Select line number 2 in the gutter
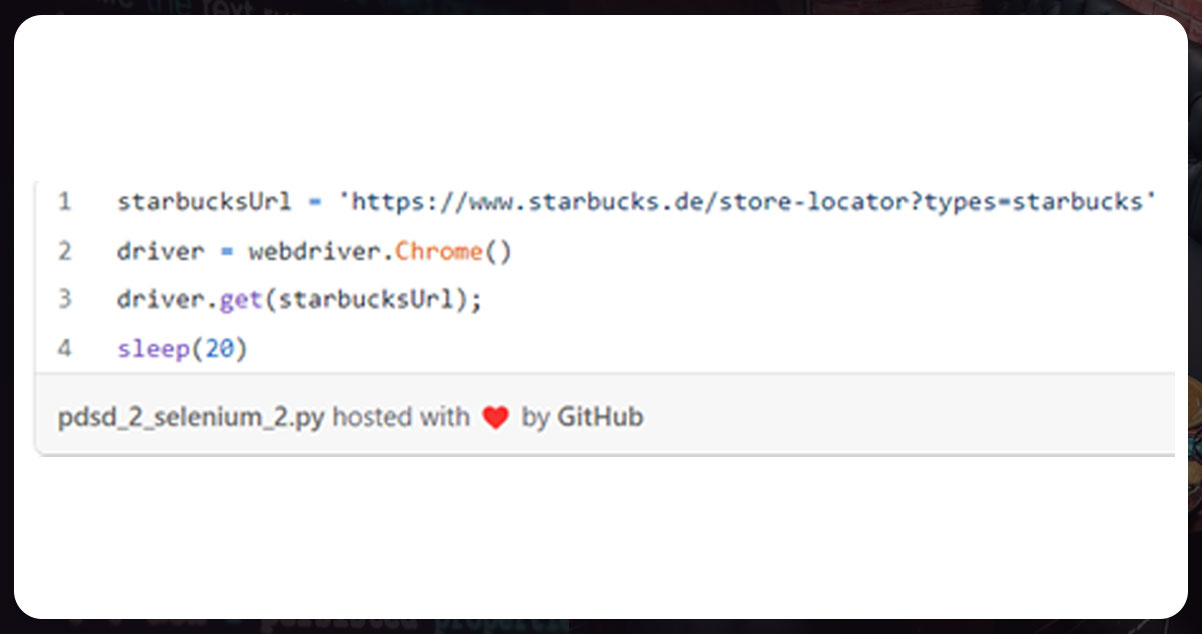Viewport: 1202px width, 634px height. (x=64, y=250)
